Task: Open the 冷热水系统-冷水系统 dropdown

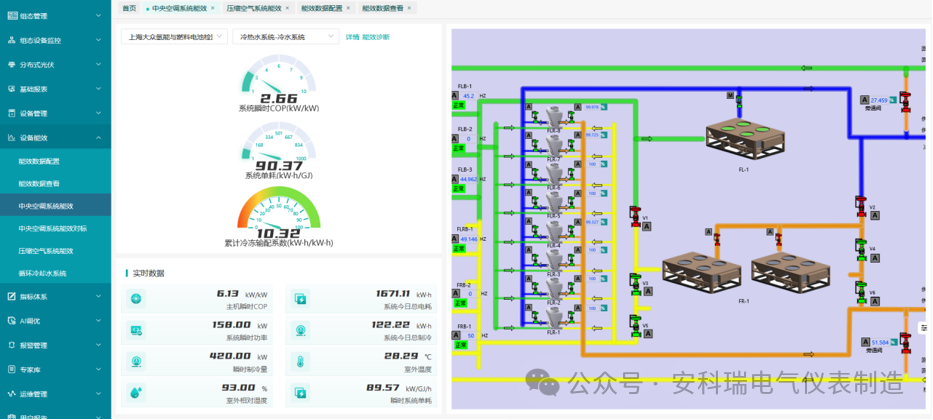Action: pos(287,37)
